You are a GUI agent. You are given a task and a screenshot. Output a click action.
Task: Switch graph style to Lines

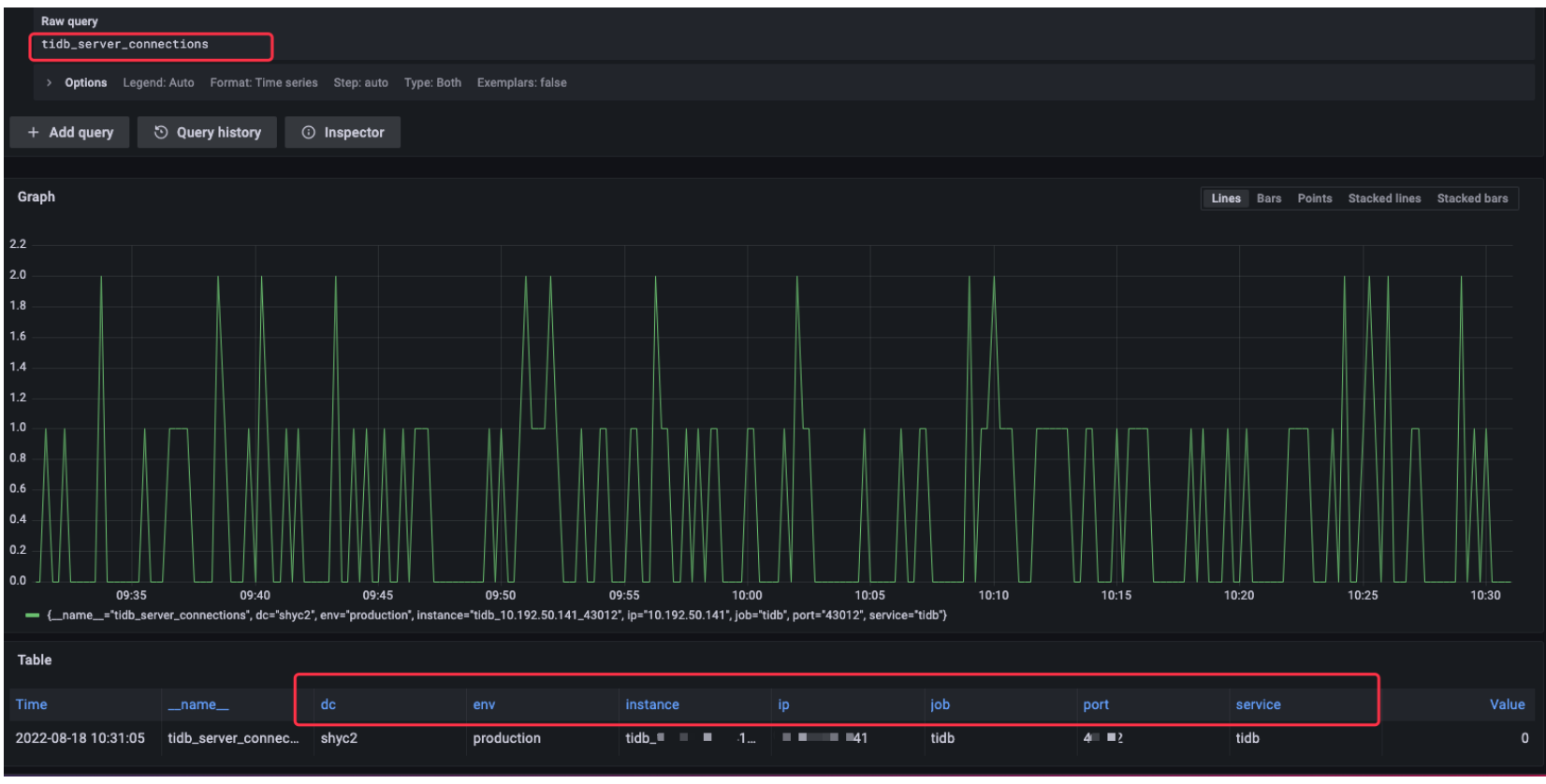(x=1225, y=198)
